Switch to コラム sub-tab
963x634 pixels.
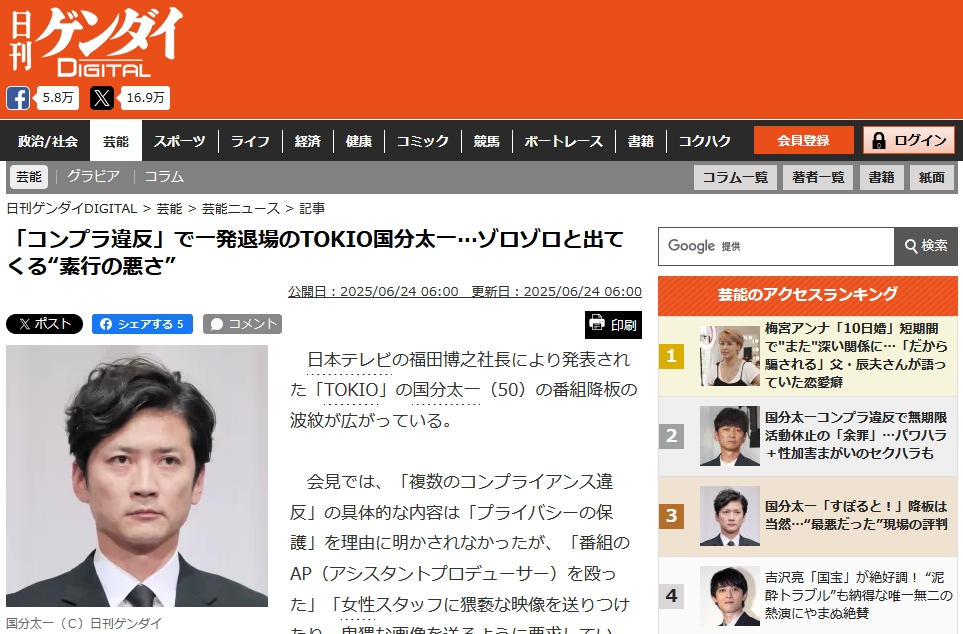(164, 177)
